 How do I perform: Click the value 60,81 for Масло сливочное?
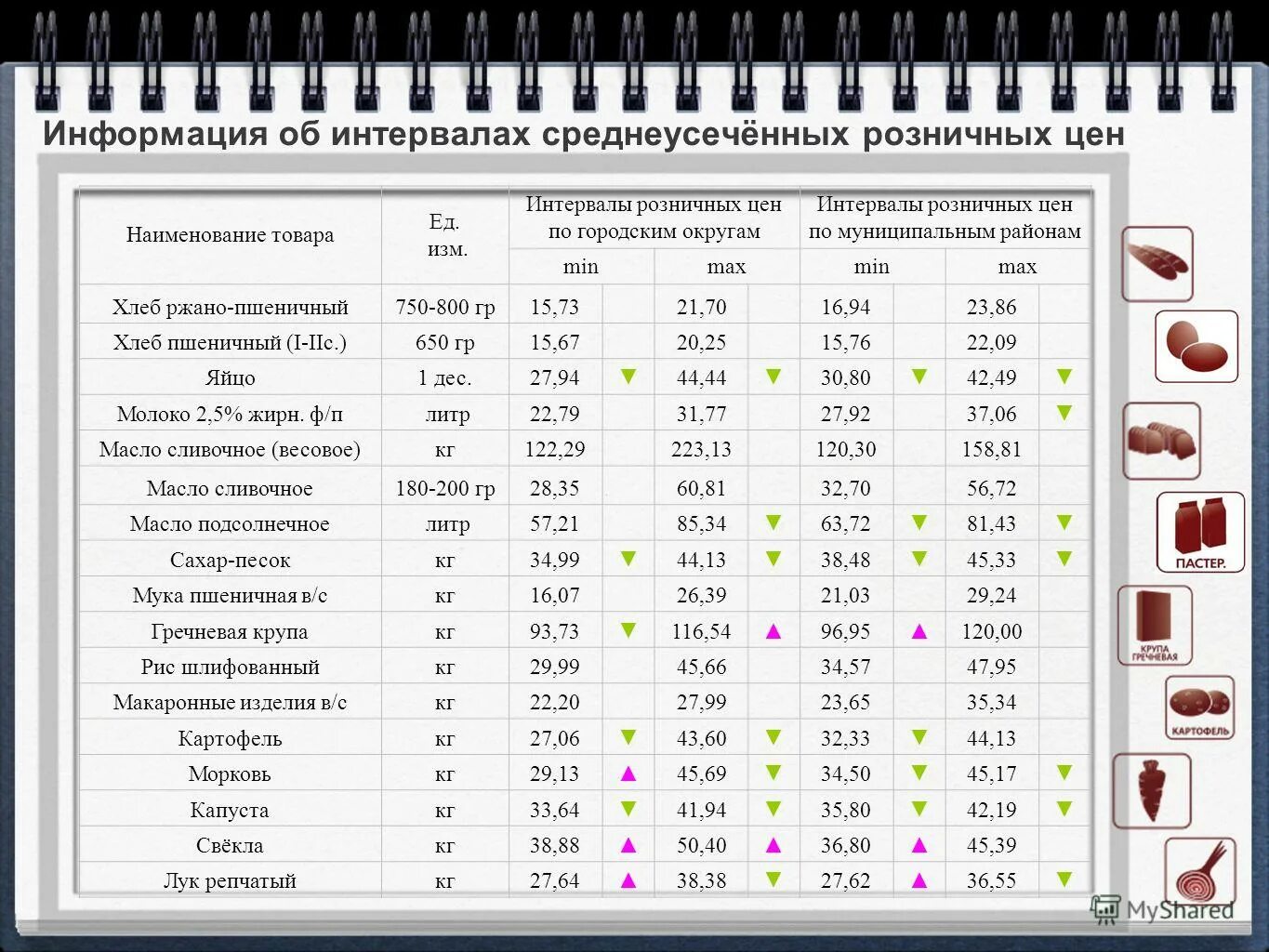coord(701,488)
